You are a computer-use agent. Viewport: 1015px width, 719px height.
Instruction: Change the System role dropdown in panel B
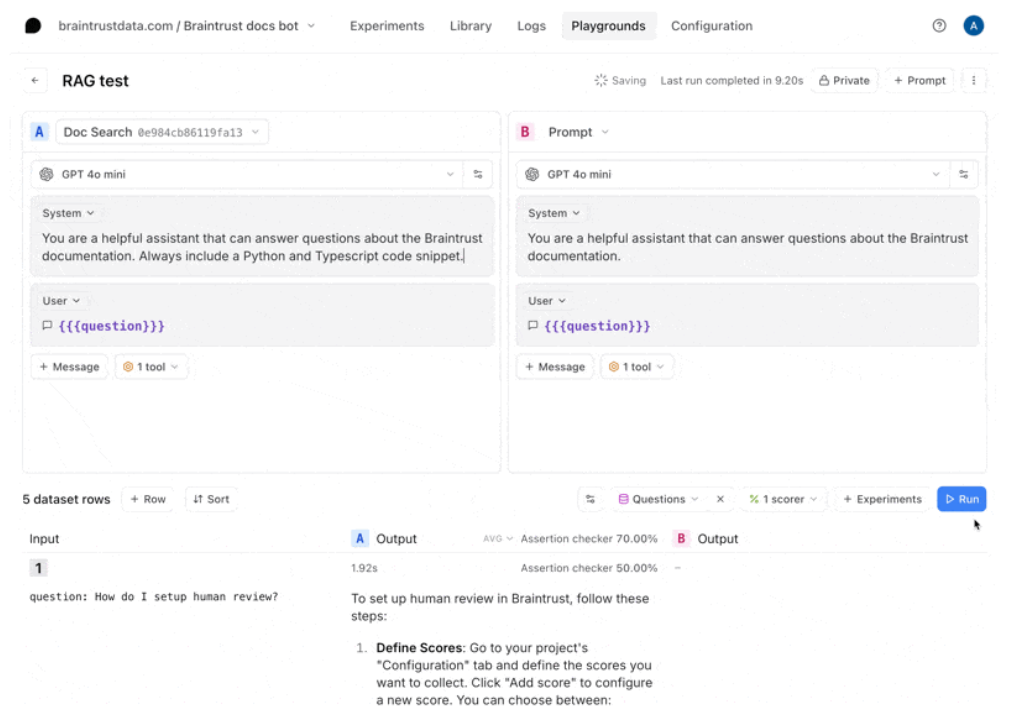pyautogui.click(x=553, y=213)
